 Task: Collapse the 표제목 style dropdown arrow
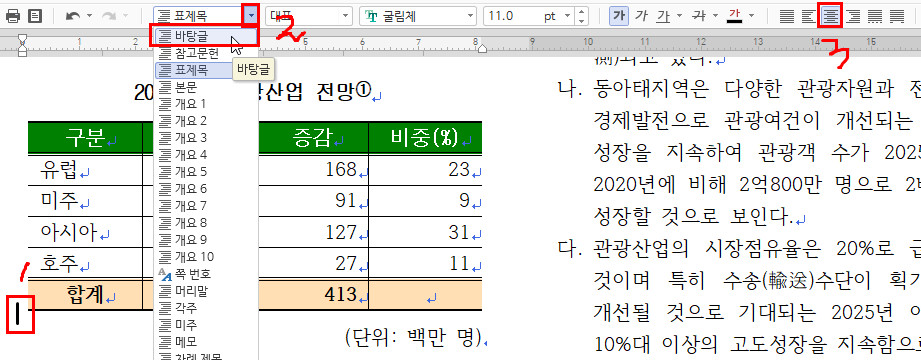[251, 16]
